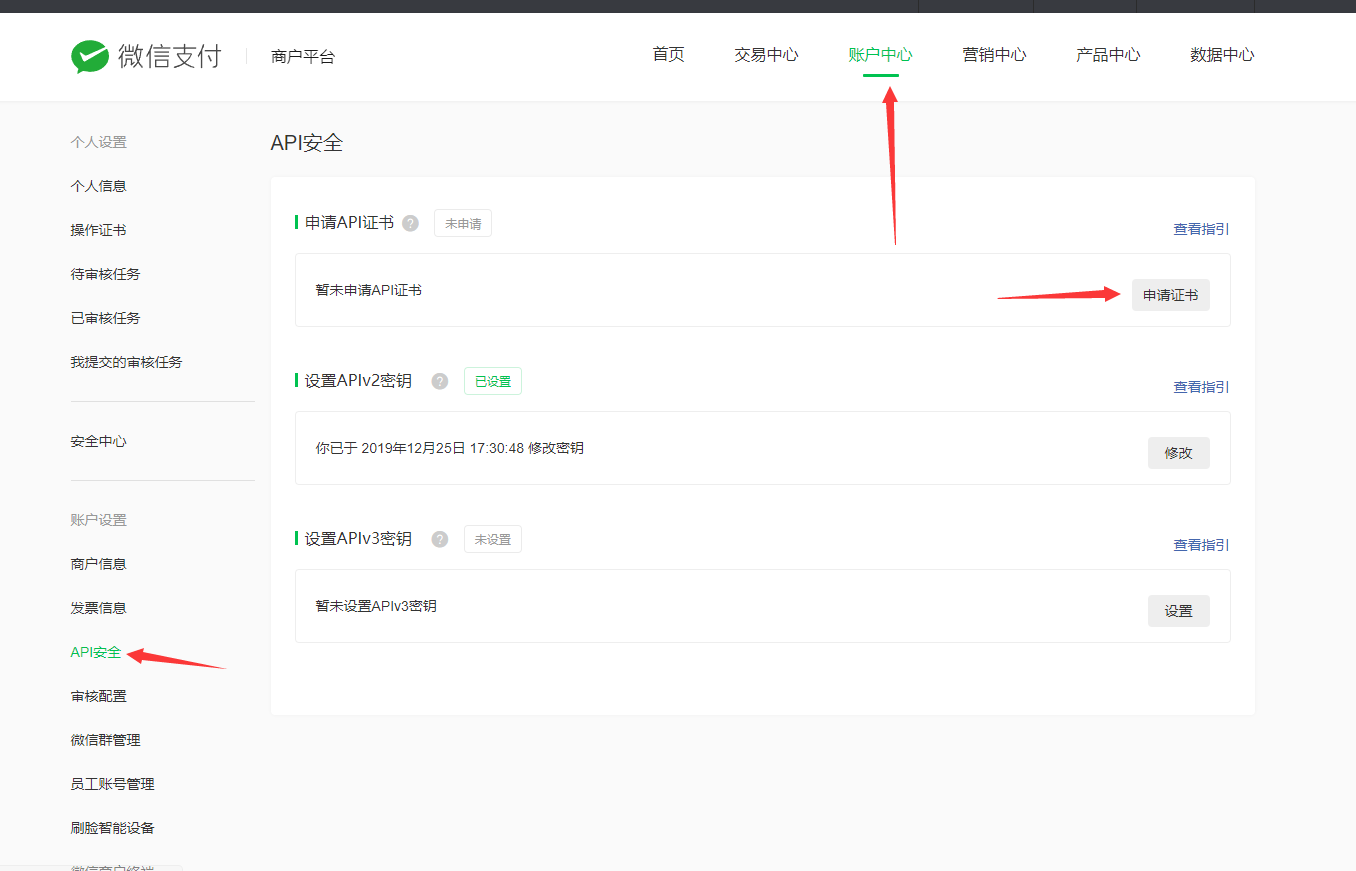Click the 申请证书 button
The height and width of the screenshot is (871, 1356).
(1170, 295)
